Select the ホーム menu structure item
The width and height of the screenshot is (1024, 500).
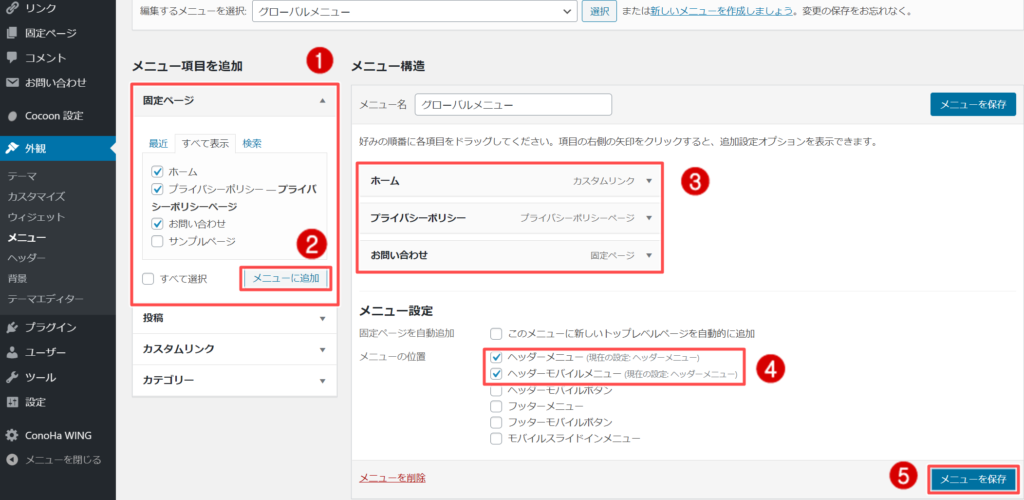(x=509, y=181)
